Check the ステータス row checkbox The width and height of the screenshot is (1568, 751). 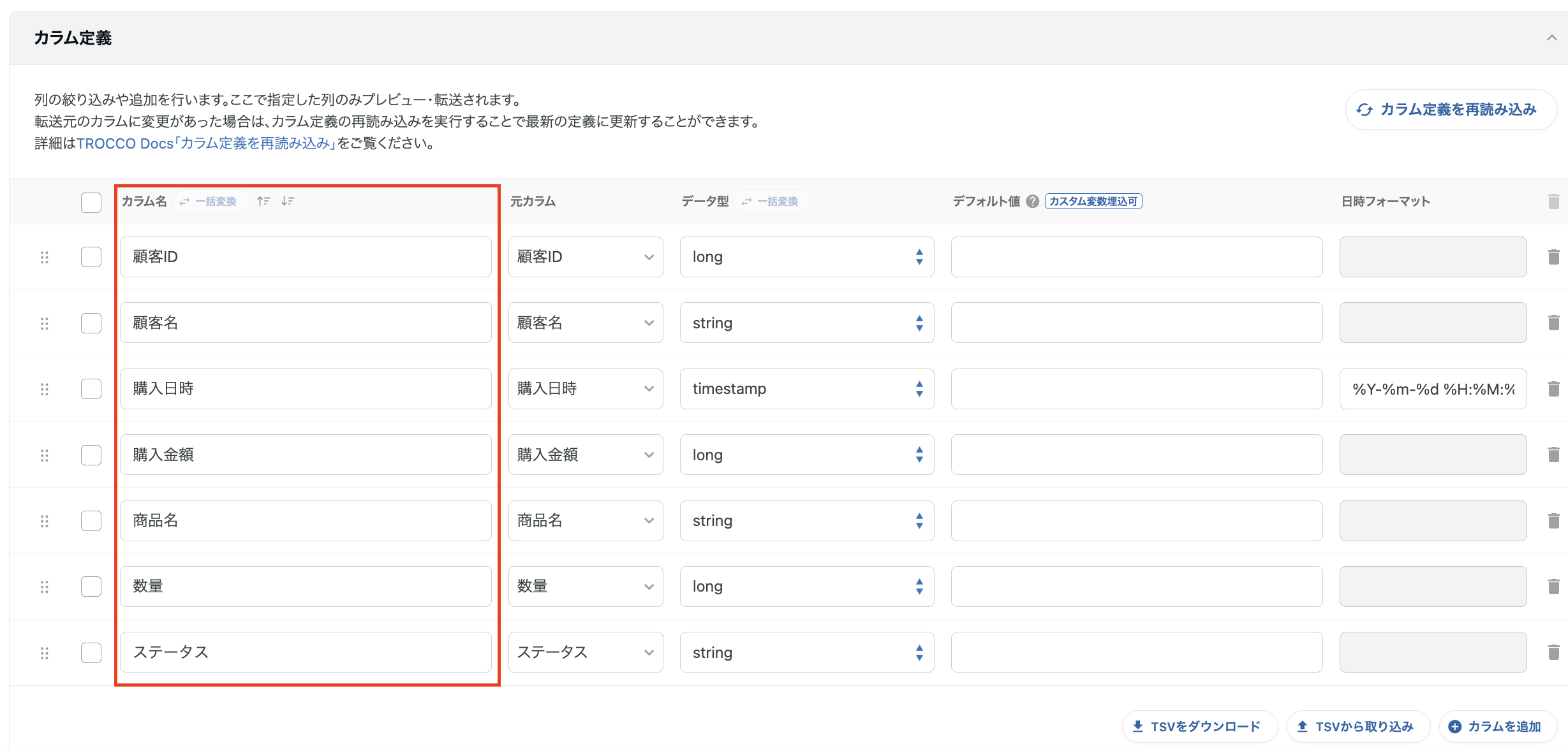tap(91, 653)
